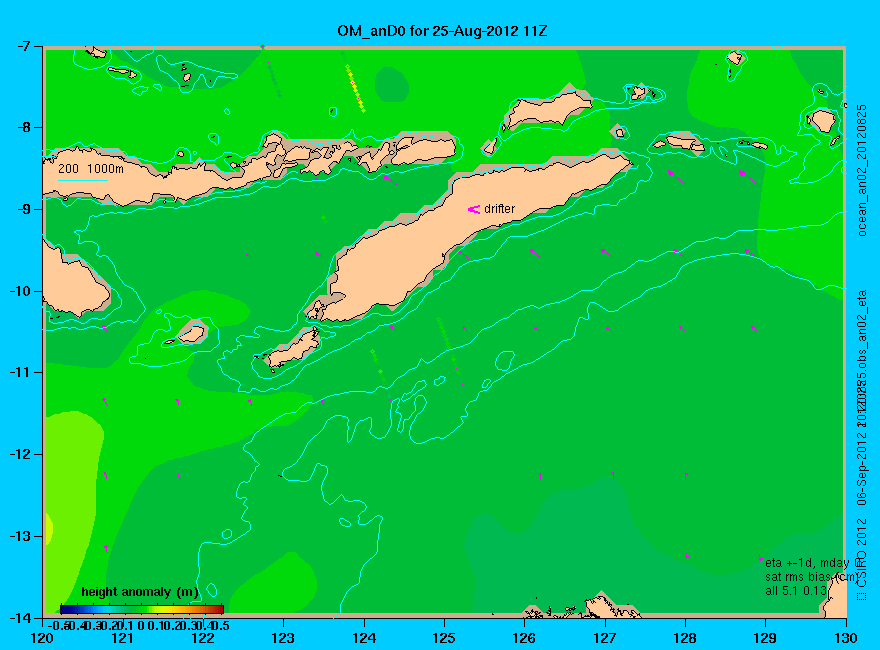The height and width of the screenshot is (650, 880).
Task: Click longitude tick label 130
Action: click(x=846, y=638)
